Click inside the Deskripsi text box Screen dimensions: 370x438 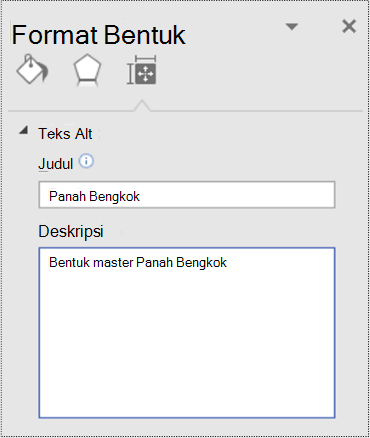(x=187, y=332)
